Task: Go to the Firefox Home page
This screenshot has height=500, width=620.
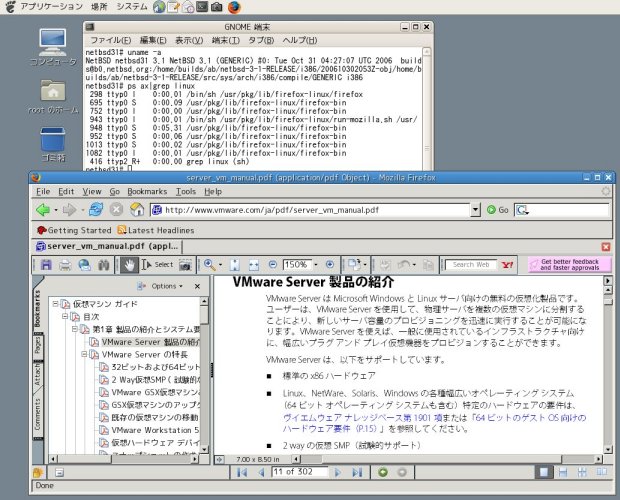Action: [x=137, y=209]
